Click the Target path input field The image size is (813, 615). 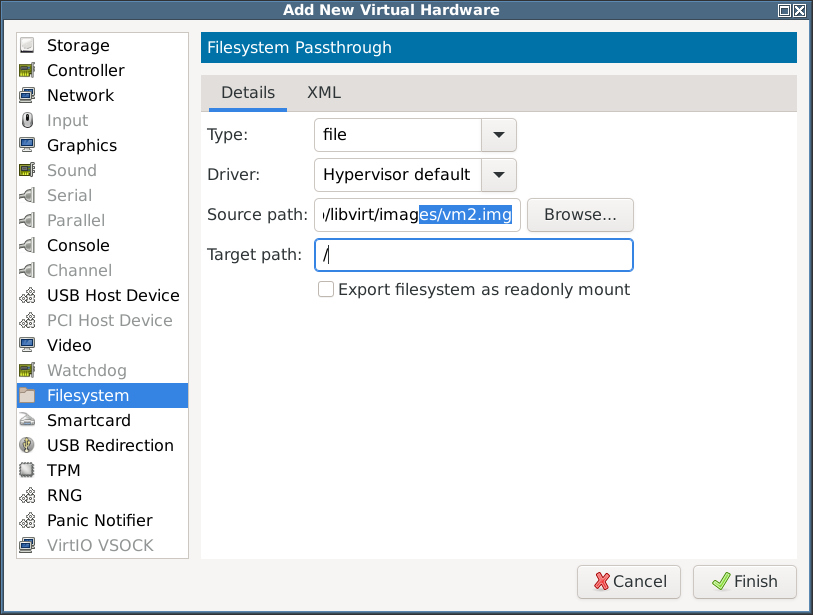tap(474, 255)
